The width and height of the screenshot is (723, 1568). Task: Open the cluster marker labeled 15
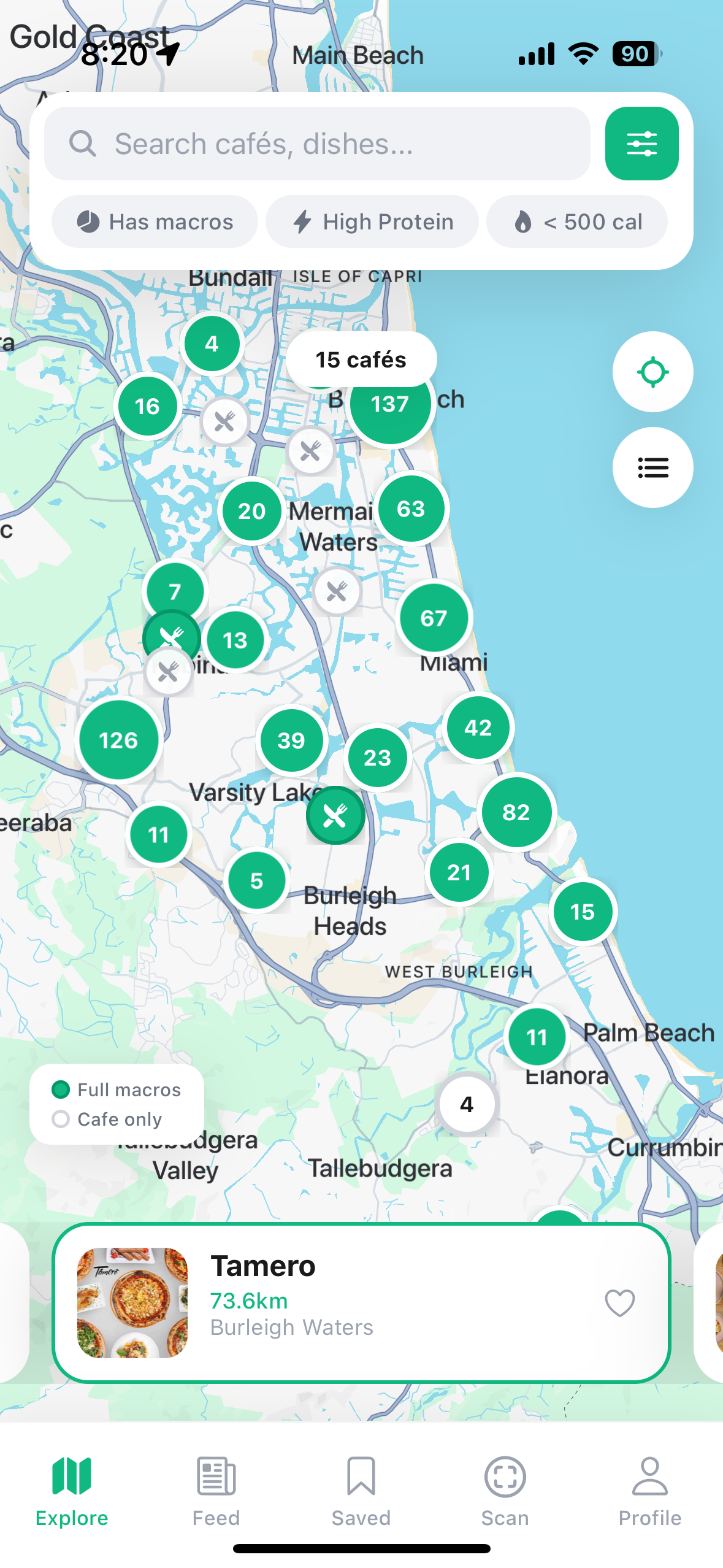pyautogui.click(x=583, y=912)
